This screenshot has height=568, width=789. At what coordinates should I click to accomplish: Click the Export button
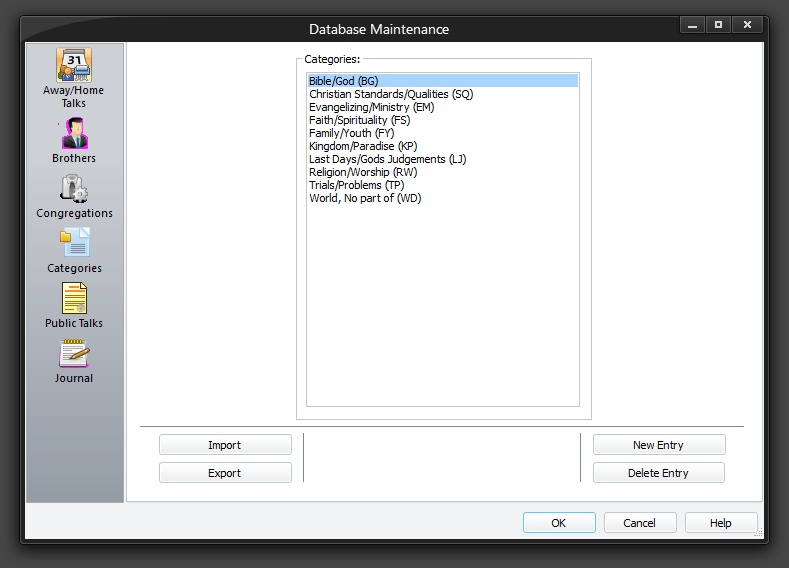[225, 473]
